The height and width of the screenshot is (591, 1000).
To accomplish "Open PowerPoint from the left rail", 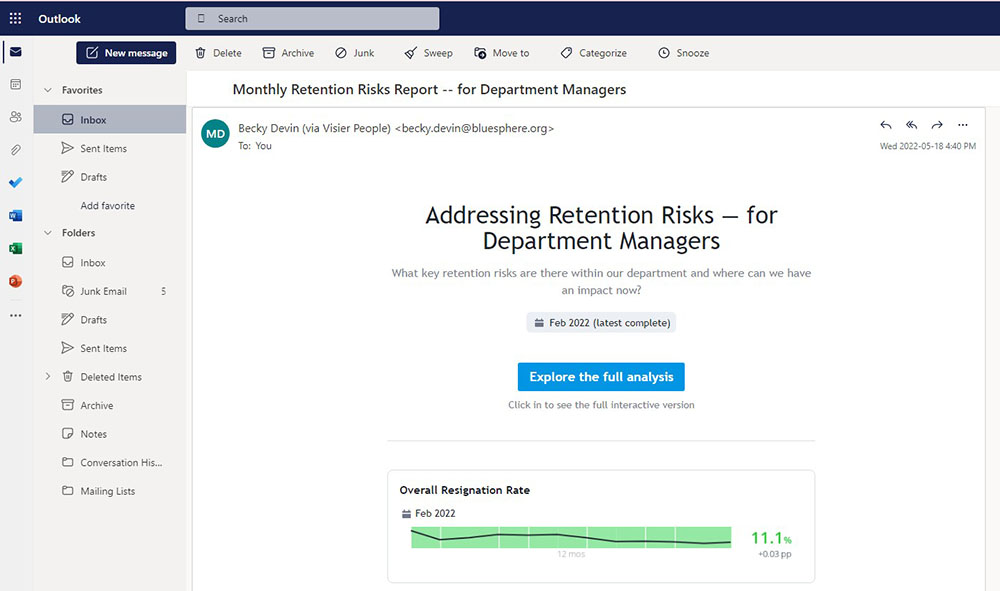I will [15, 281].
